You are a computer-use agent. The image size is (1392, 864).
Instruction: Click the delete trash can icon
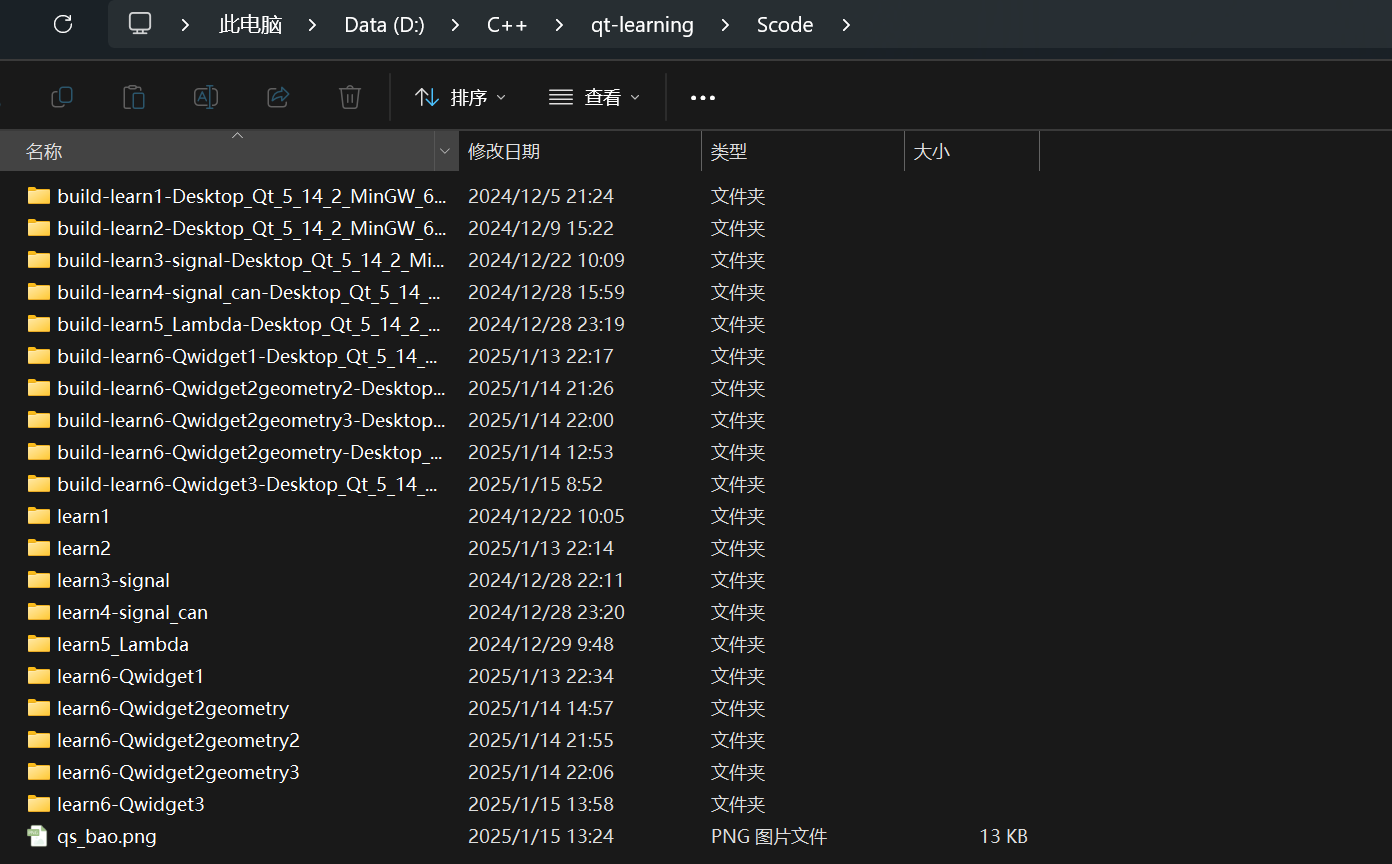pyautogui.click(x=350, y=97)
